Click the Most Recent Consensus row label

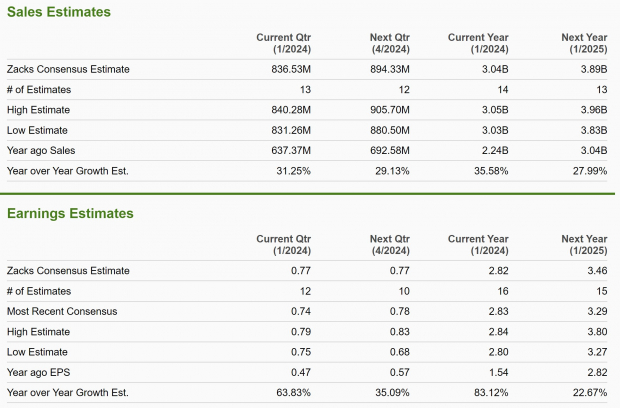click(61, 311)
